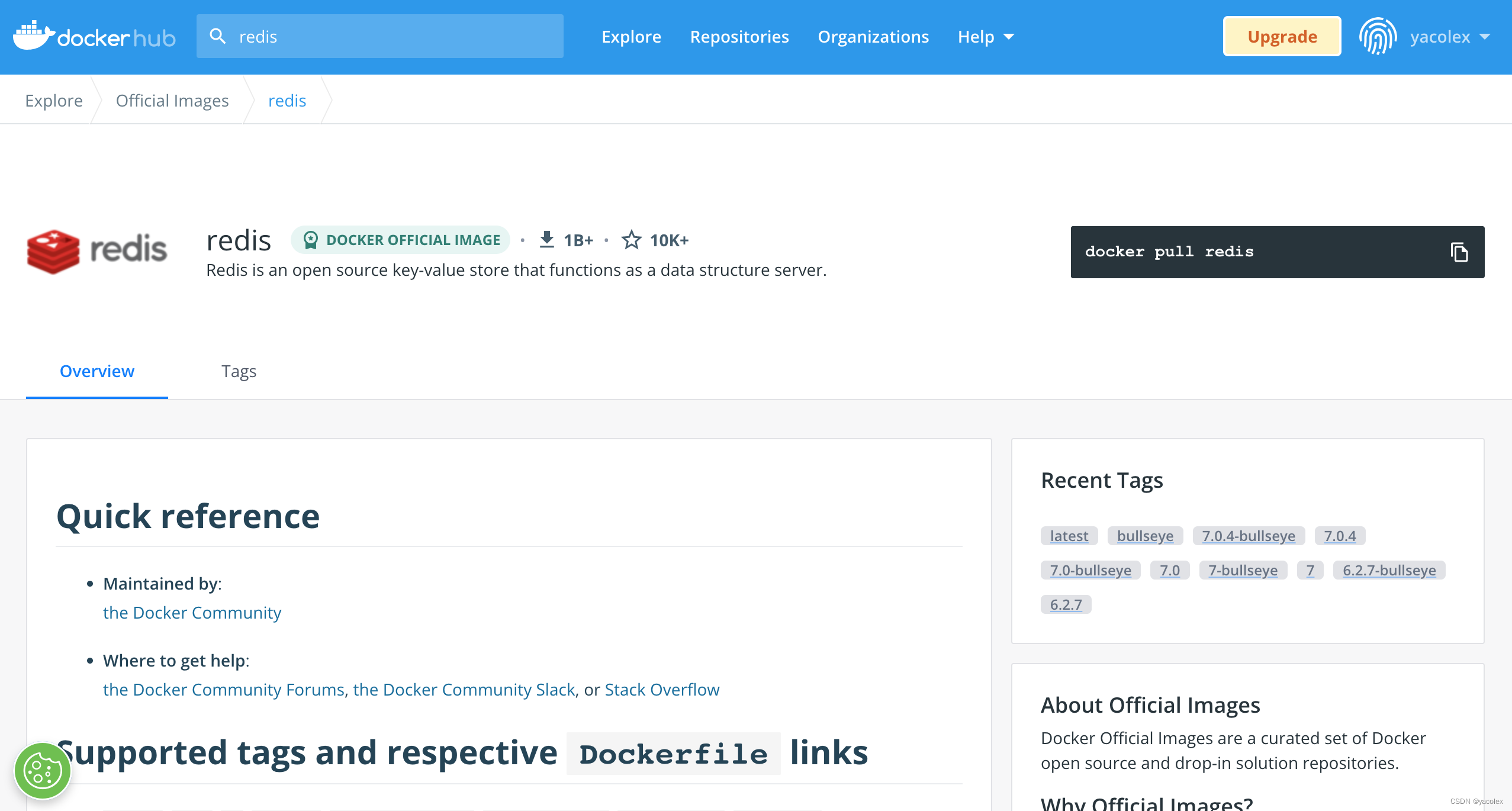The width and height of the screenshot is (1512, 811).
Task: Click the redis breadcrumb link
Action: [x=287, y=101]
